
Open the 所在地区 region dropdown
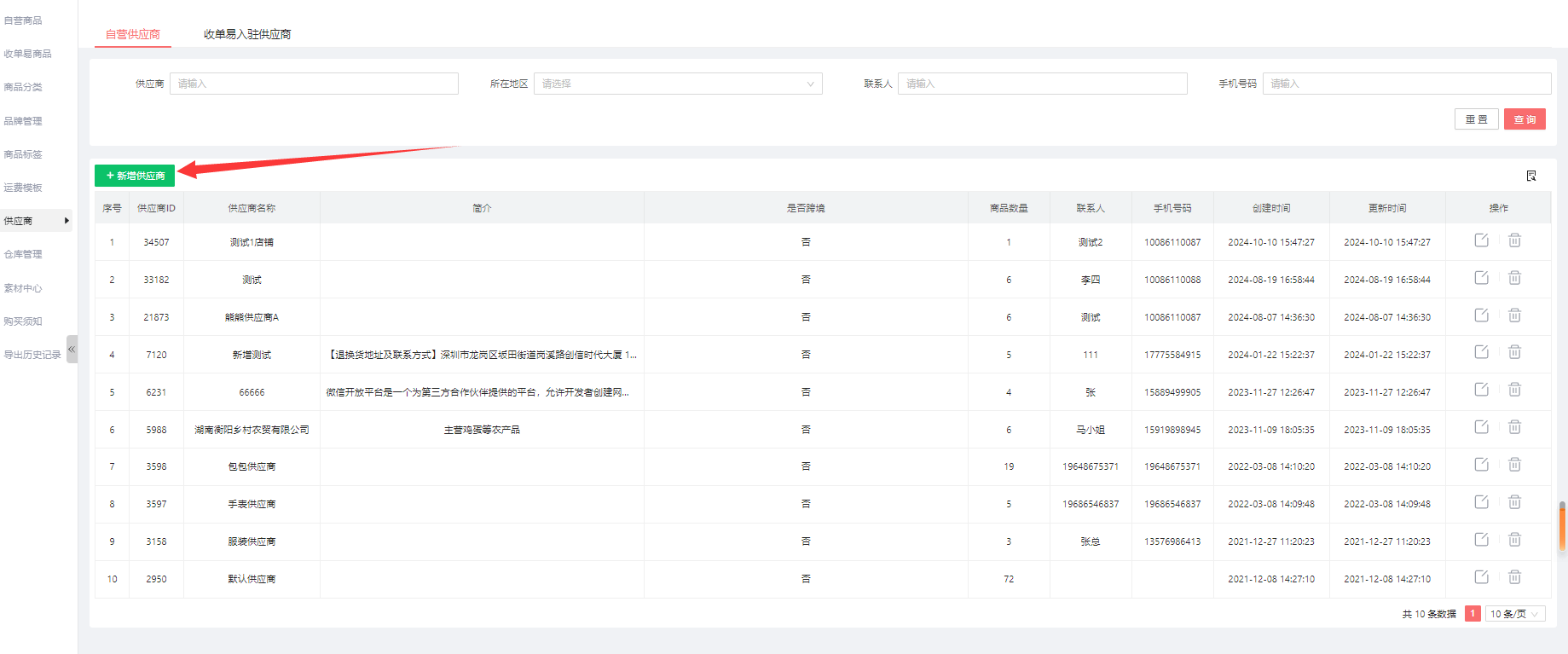coord(678,84)
